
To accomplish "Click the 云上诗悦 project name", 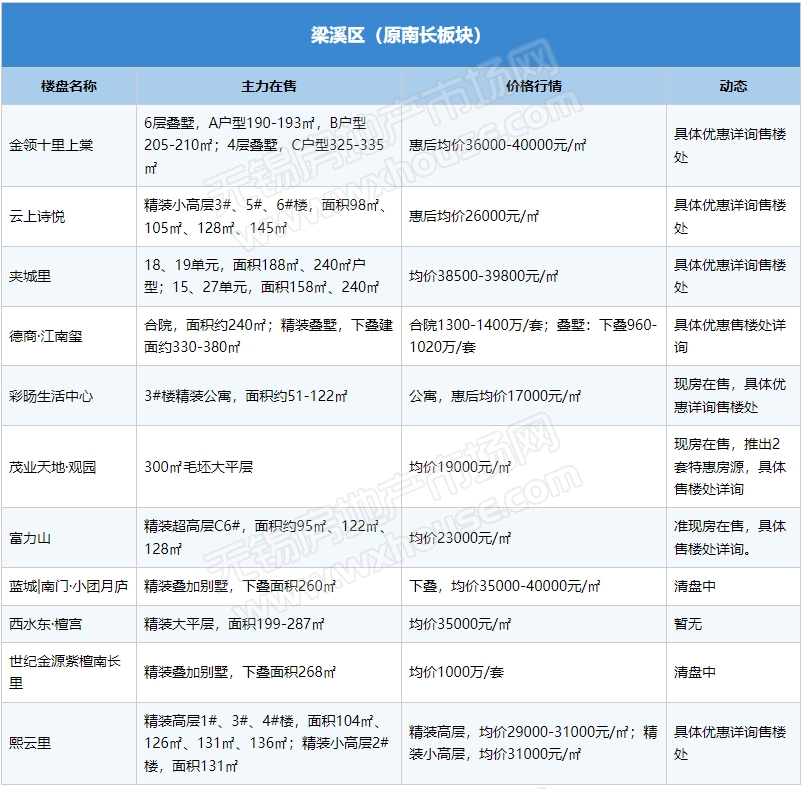I will click(37, 216).
